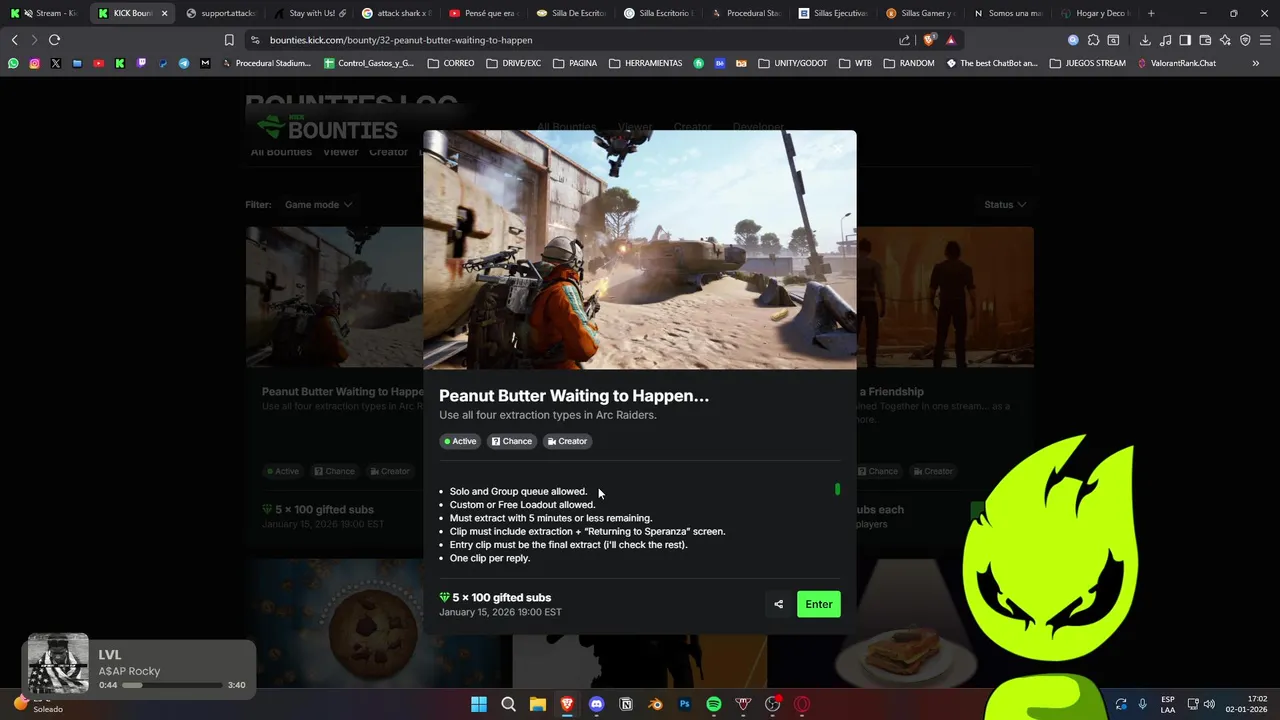Show hidden bookmarks chevron

[1255, 63]
